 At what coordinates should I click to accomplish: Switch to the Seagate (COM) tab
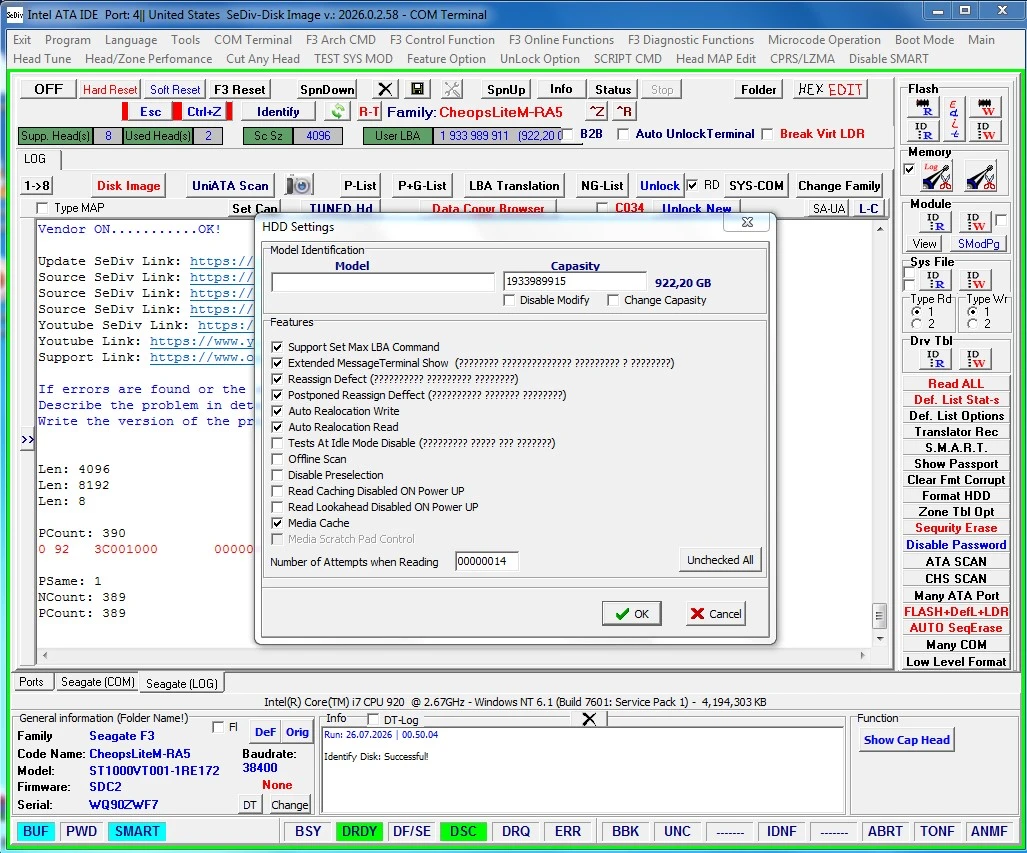pos(98,682)
